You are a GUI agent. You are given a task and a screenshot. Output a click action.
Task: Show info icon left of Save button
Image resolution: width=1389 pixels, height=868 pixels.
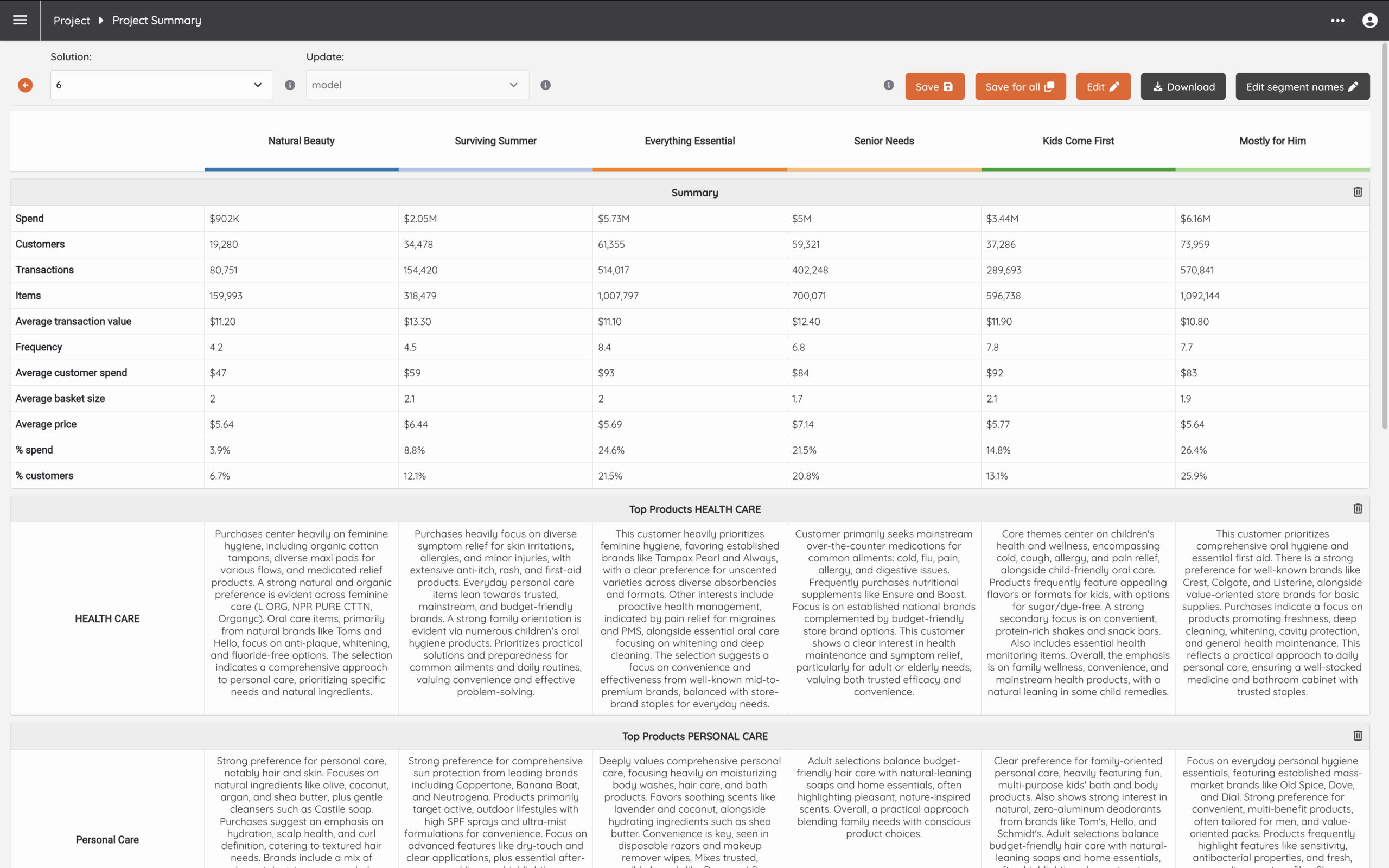pos(889,85)
